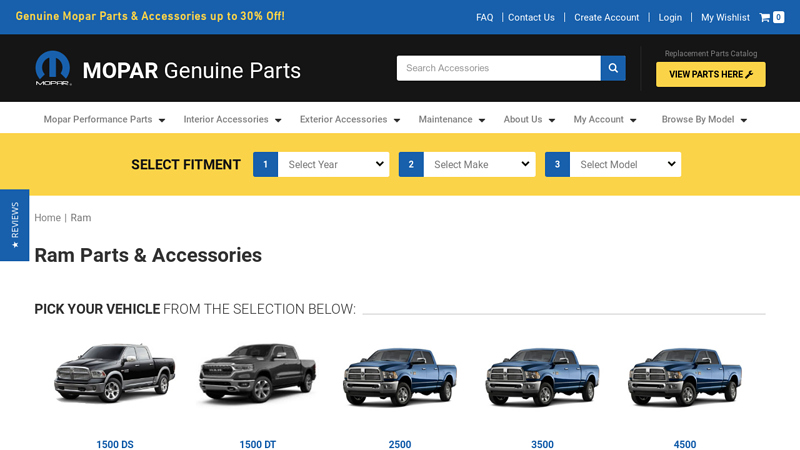The width and height of the screenshot is (800, 450).
Task: Select the 4500 truck image
Action: pyautogui.click(x=685, y=377)
